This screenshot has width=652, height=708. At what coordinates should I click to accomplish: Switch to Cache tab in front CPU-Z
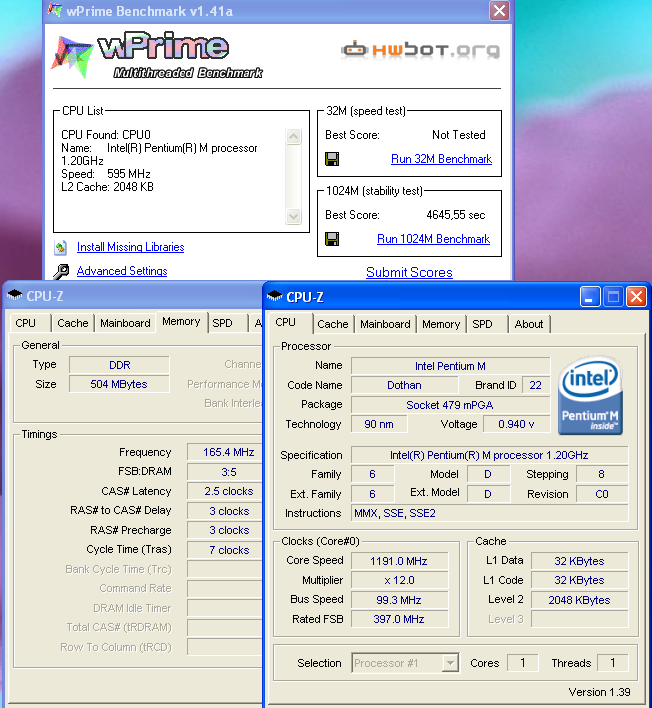point(333,324)
